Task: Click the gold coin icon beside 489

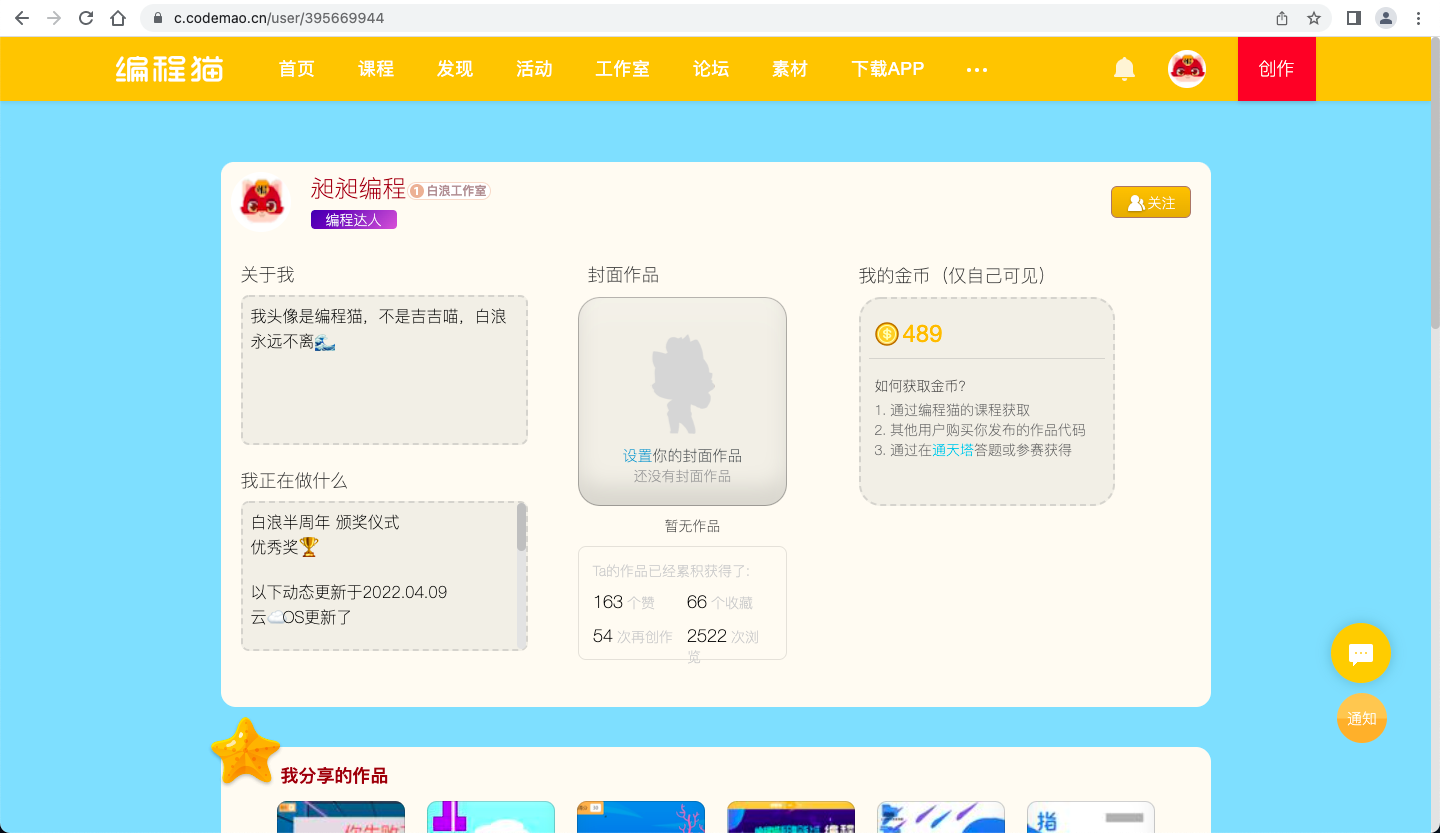Action: pyautogui.click(x=887, y=334)
